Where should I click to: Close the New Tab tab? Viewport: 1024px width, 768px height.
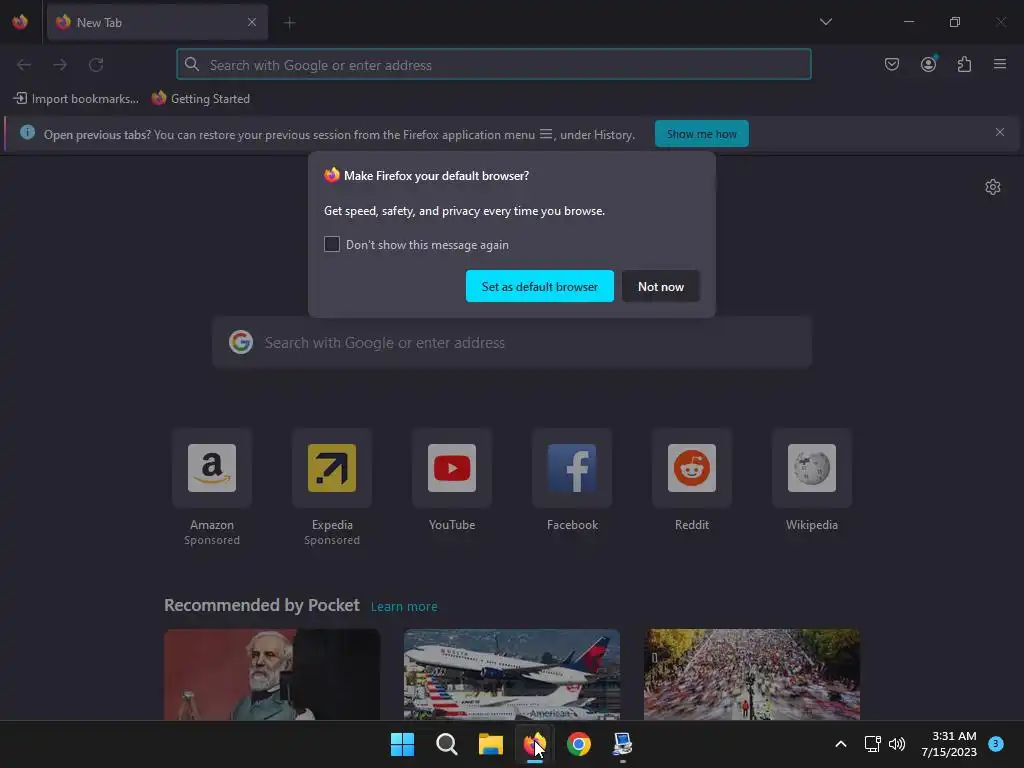pyautogui.click(x=252, y=22)
